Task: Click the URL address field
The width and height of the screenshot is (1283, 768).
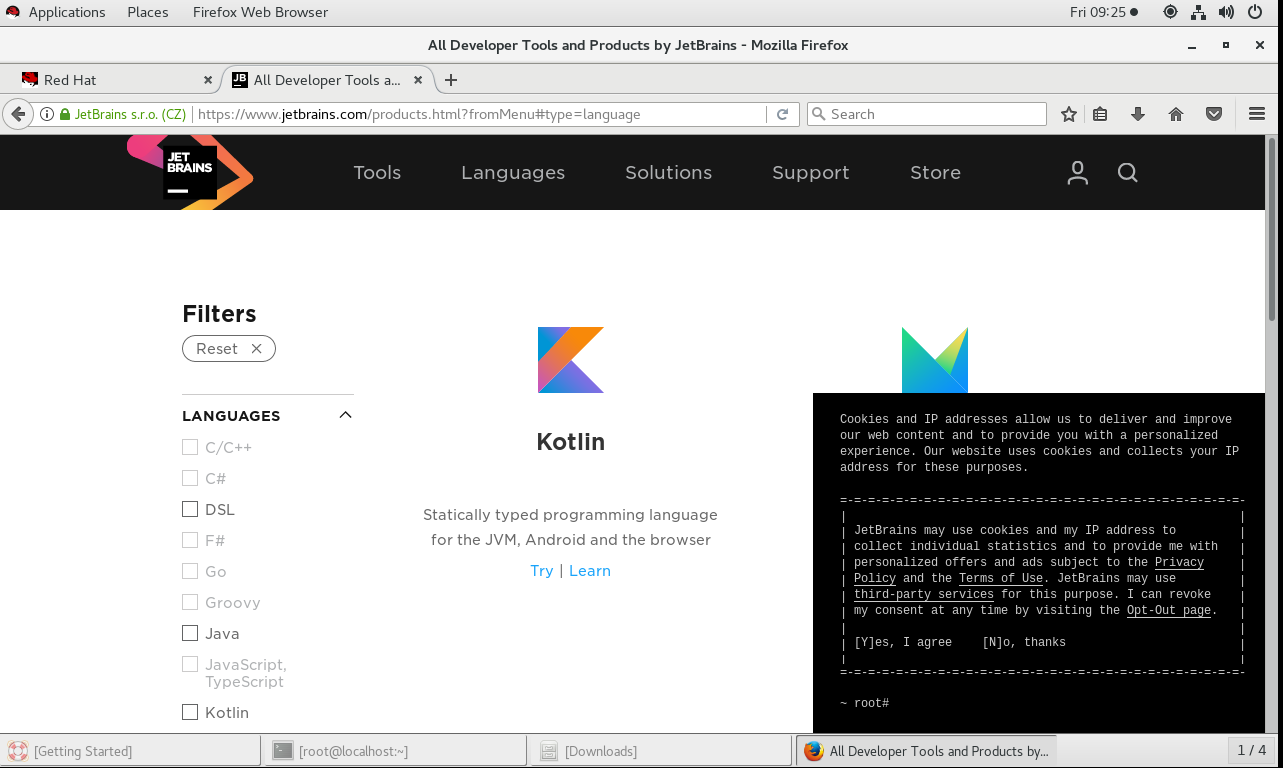Action: pyautogui.click(x=480, y=114)
